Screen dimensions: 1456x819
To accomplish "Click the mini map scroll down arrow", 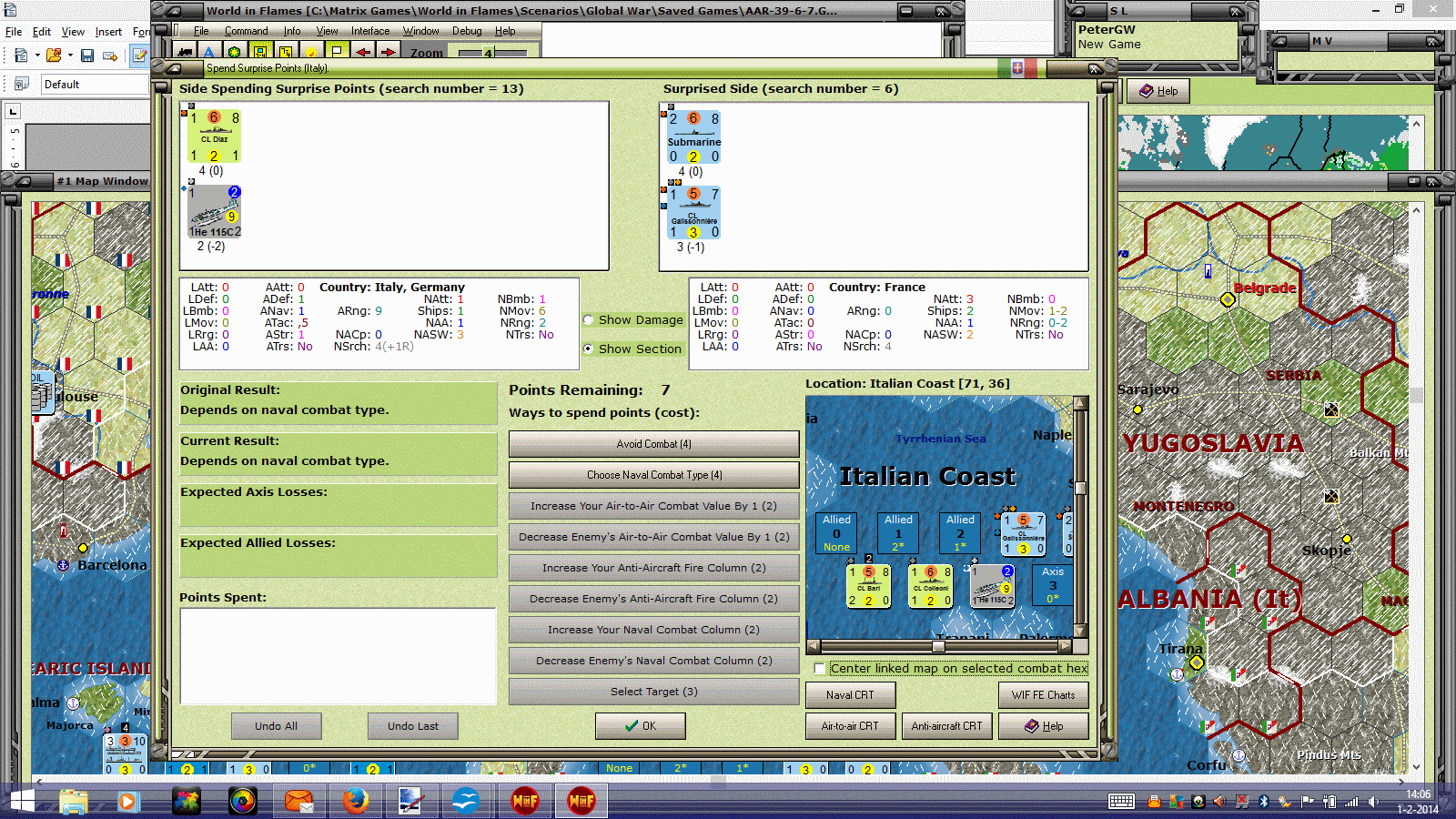I will tap(1080, 631).
